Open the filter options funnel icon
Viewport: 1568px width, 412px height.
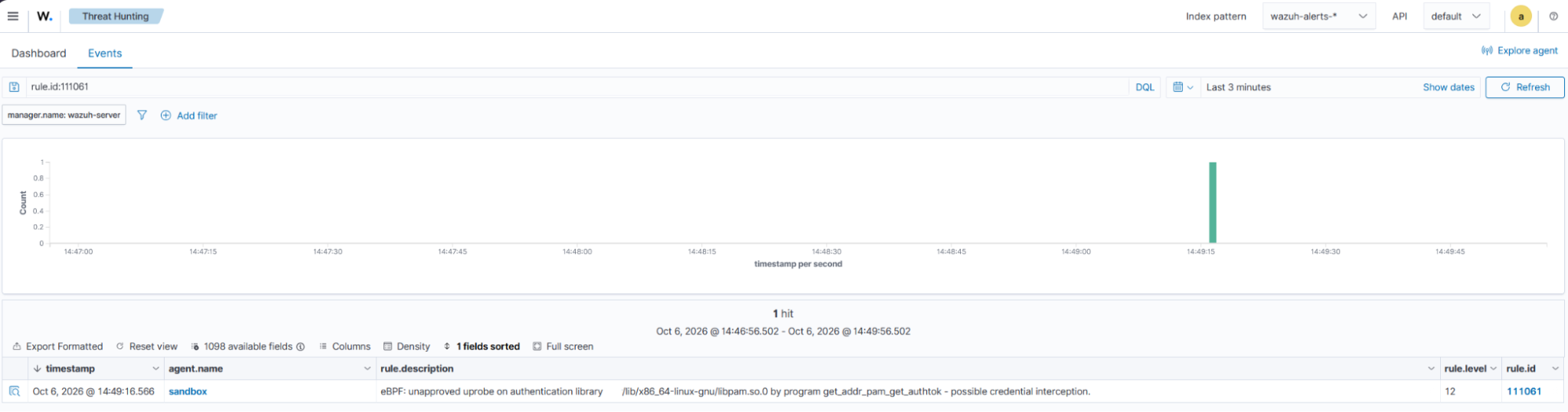pos(142,115)
